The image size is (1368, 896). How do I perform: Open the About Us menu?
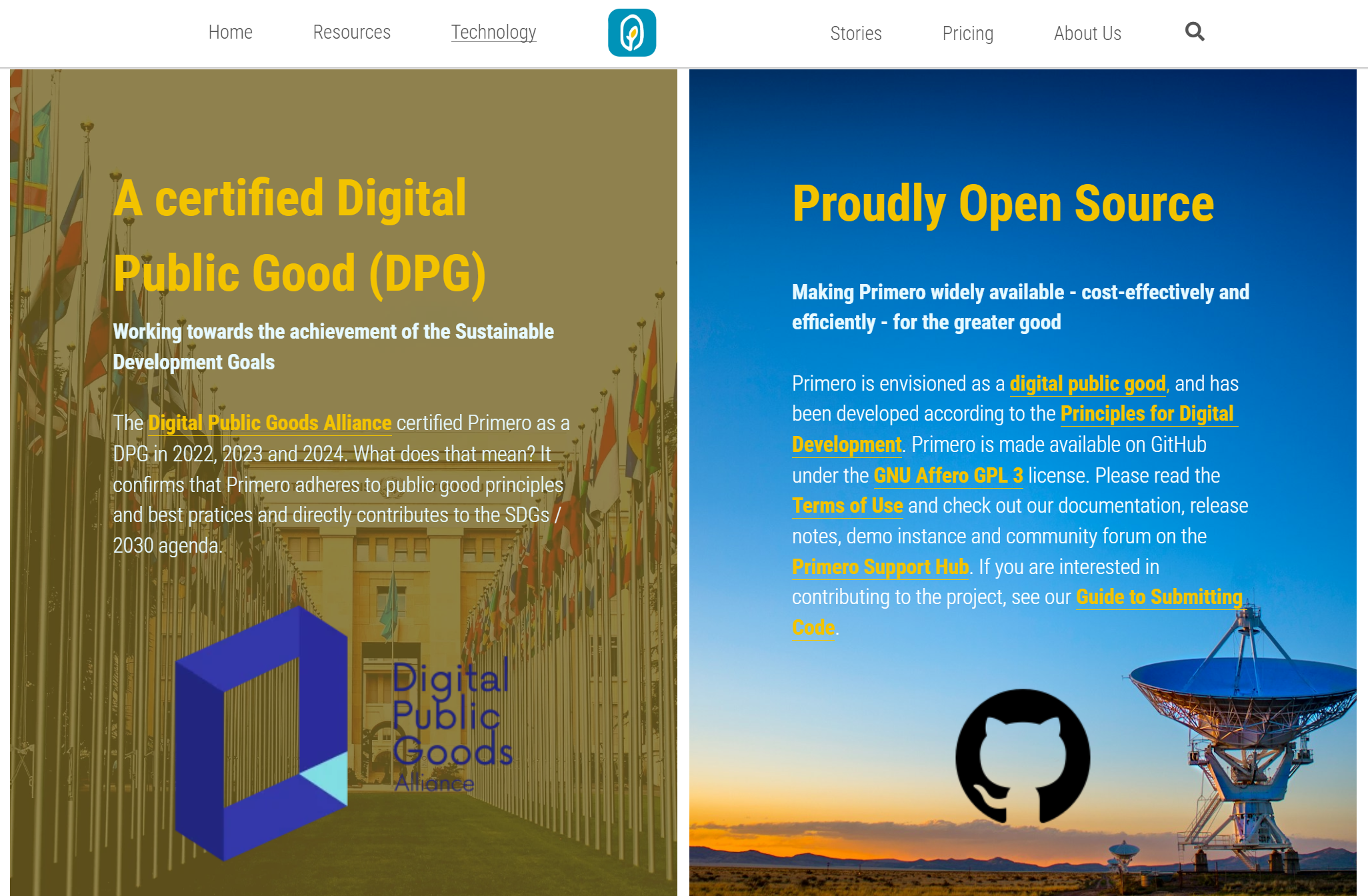[1087, 33]
